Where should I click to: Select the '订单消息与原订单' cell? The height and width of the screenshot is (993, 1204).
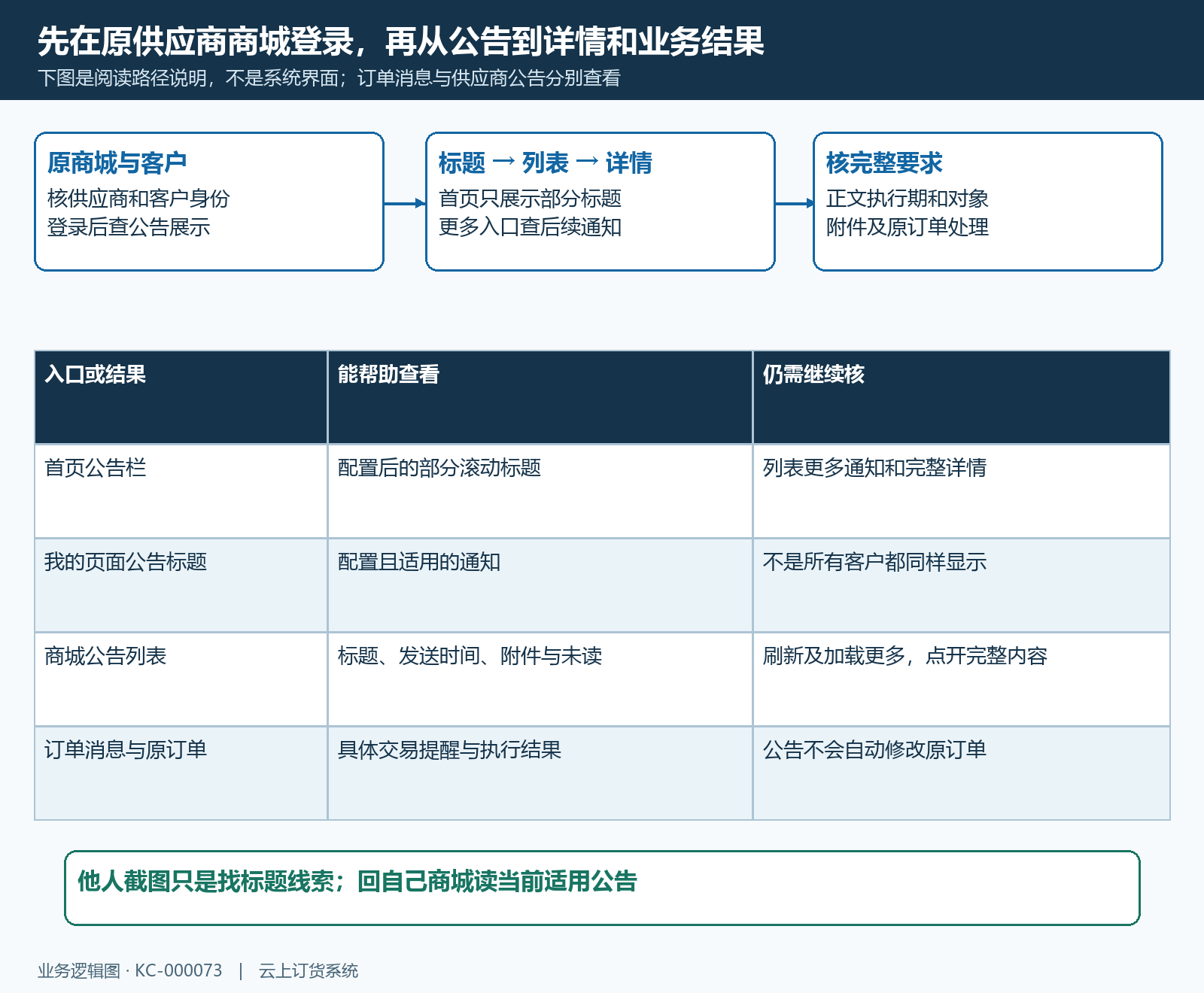point(181,773)
